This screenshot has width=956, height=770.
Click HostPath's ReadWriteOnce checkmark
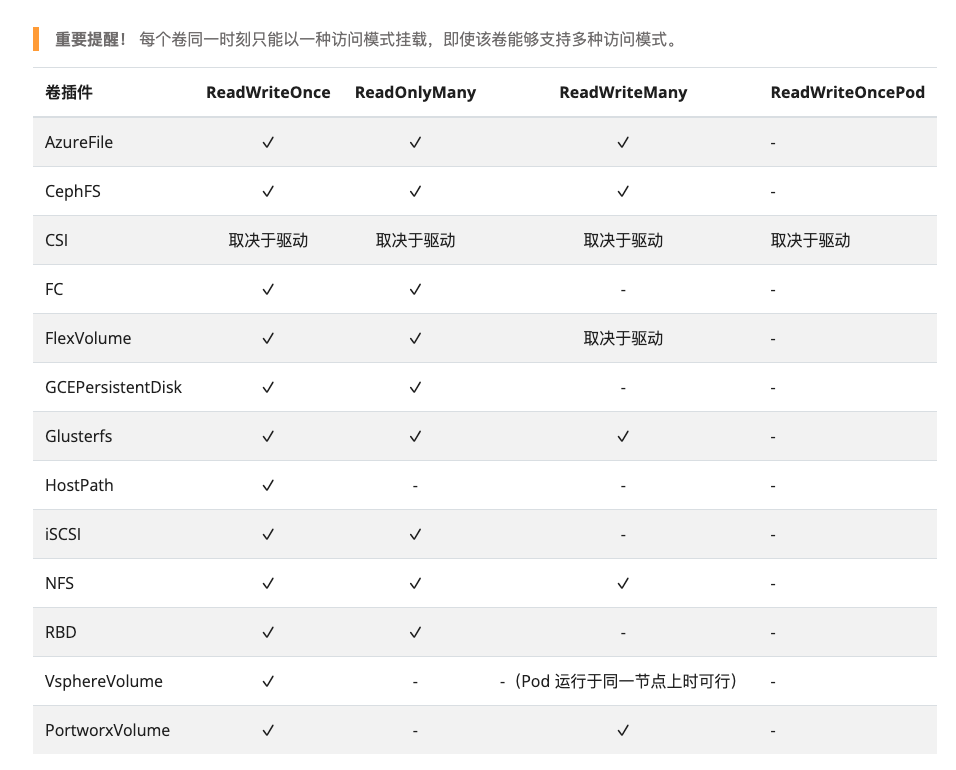coord(268,486)
